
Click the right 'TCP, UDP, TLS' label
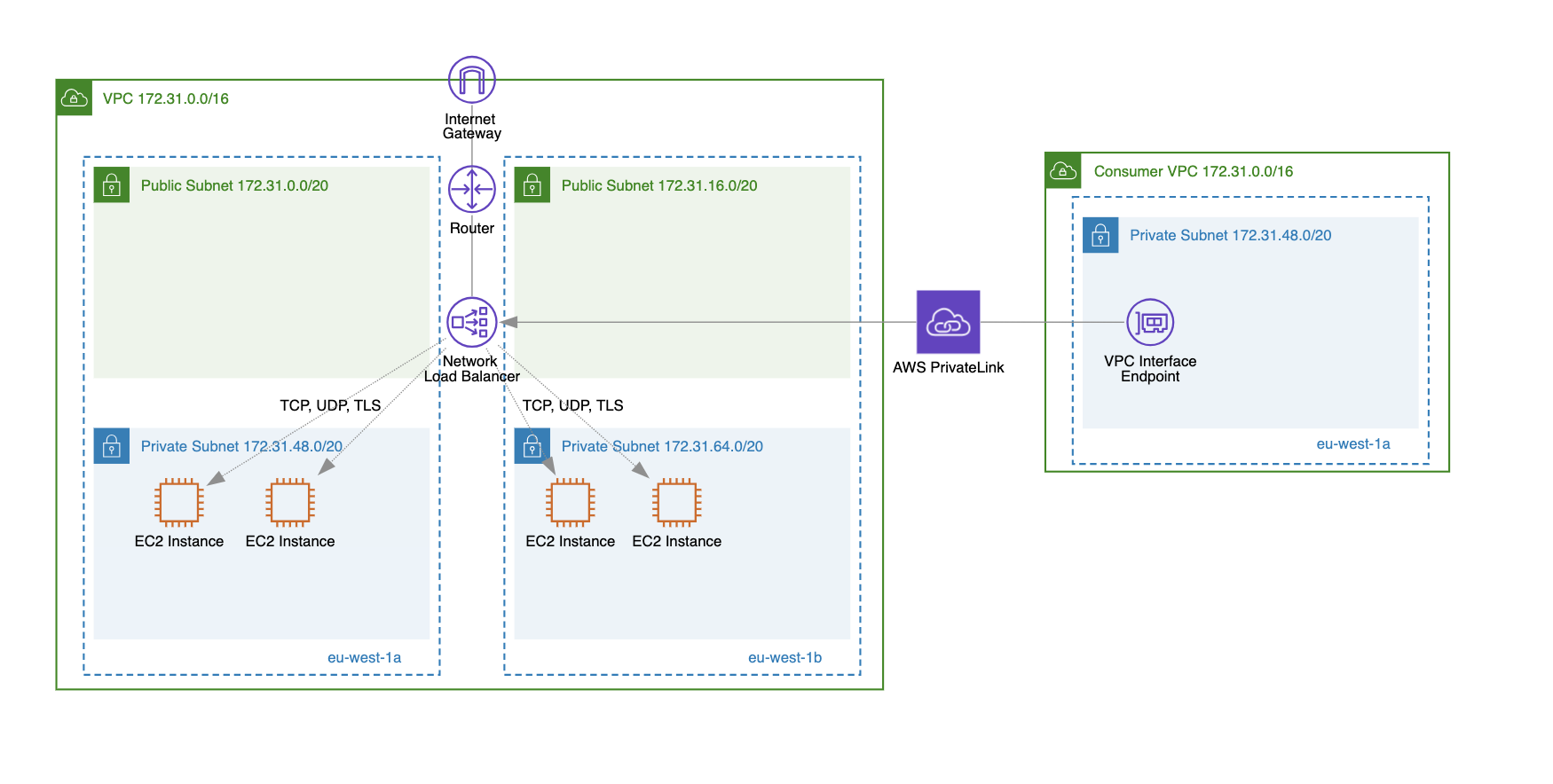[572, 405]
